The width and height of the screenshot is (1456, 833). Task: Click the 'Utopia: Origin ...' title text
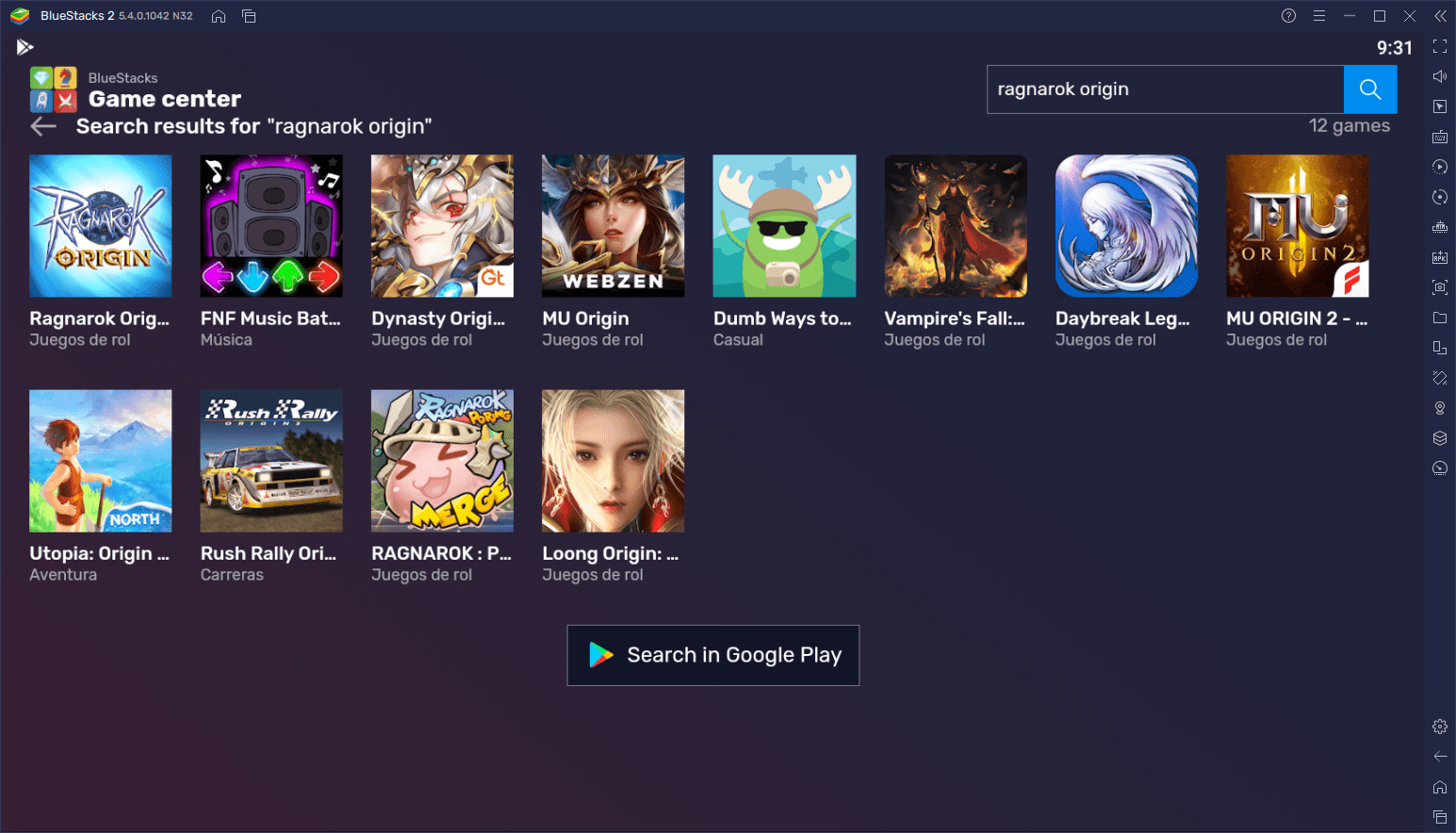tap(99, 553)
